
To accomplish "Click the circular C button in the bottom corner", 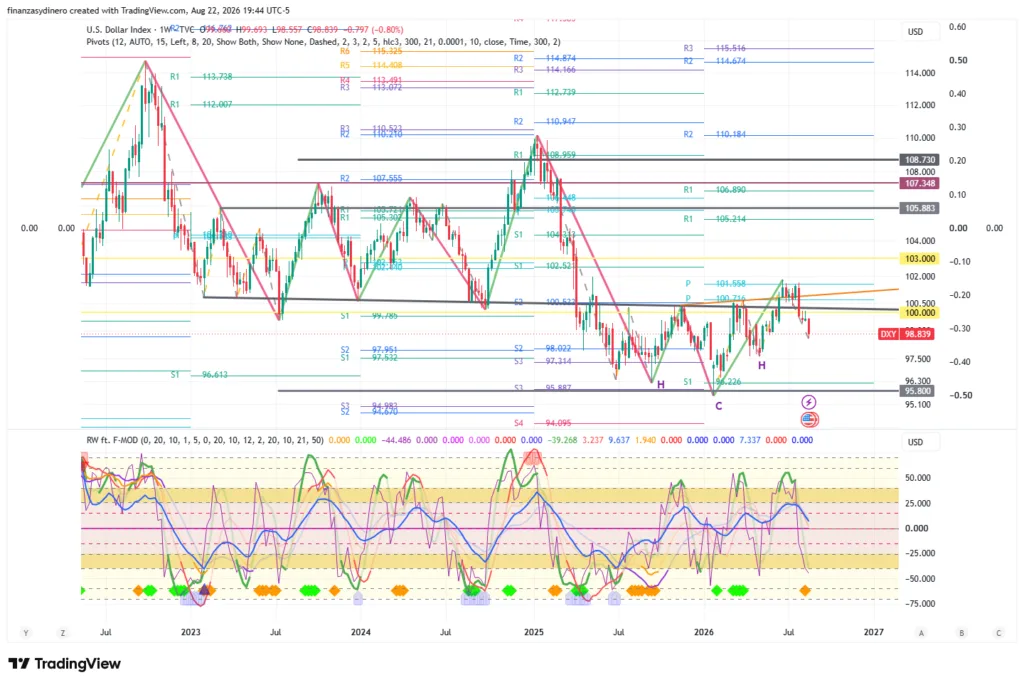I will click(x=999, y=632).
